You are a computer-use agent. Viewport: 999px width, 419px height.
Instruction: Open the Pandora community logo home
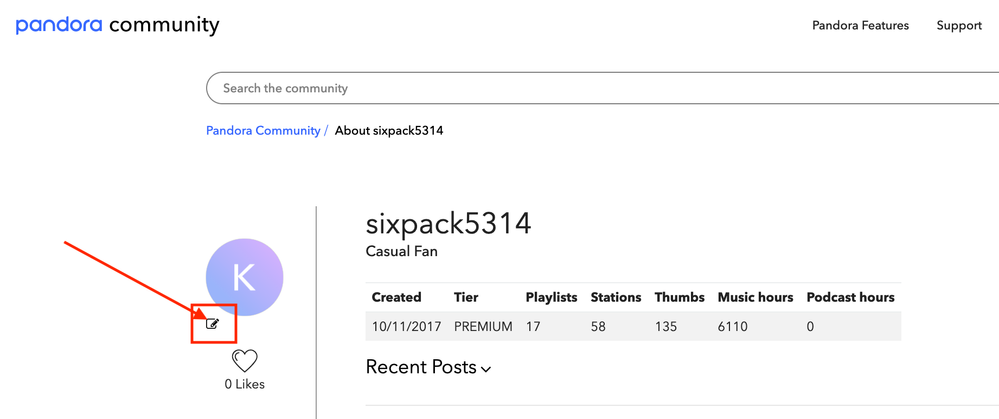(x=117, y=25)
